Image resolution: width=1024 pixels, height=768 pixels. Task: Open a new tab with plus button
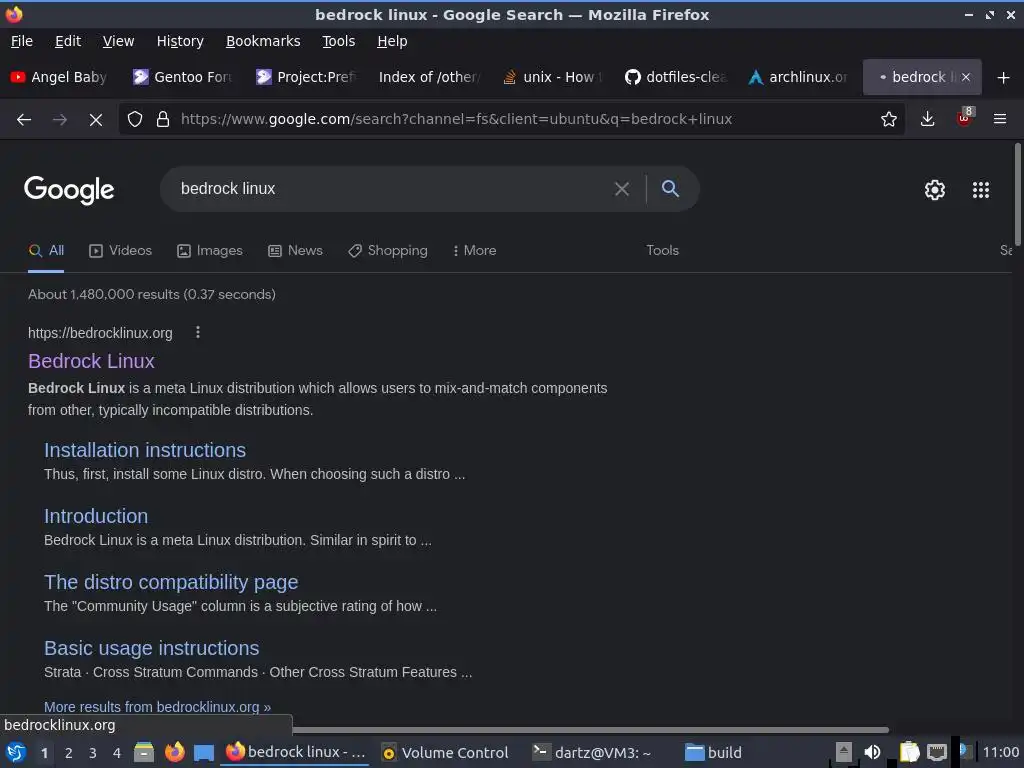click(1003, 78)
